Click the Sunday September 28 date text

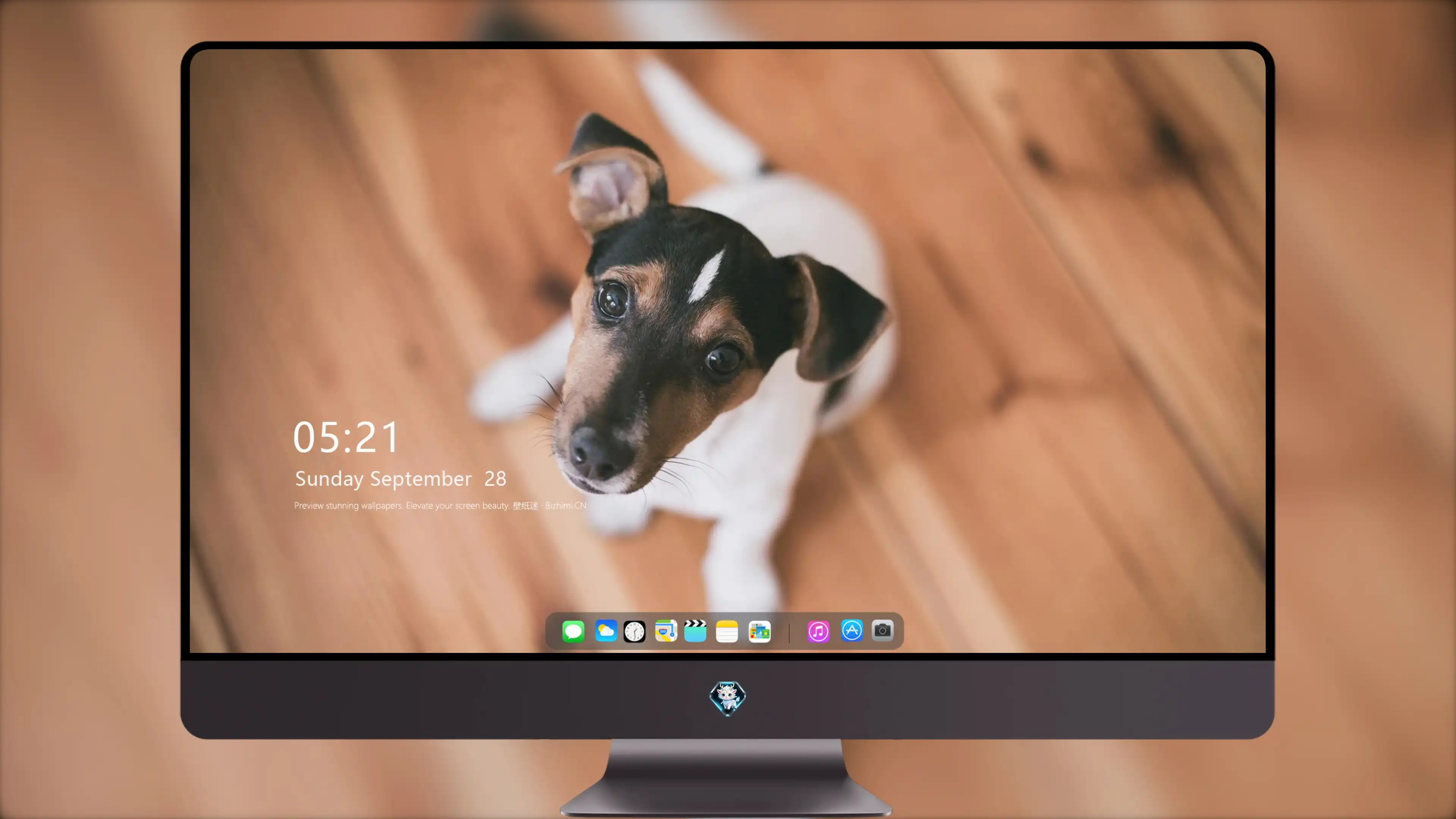point(401,479)
